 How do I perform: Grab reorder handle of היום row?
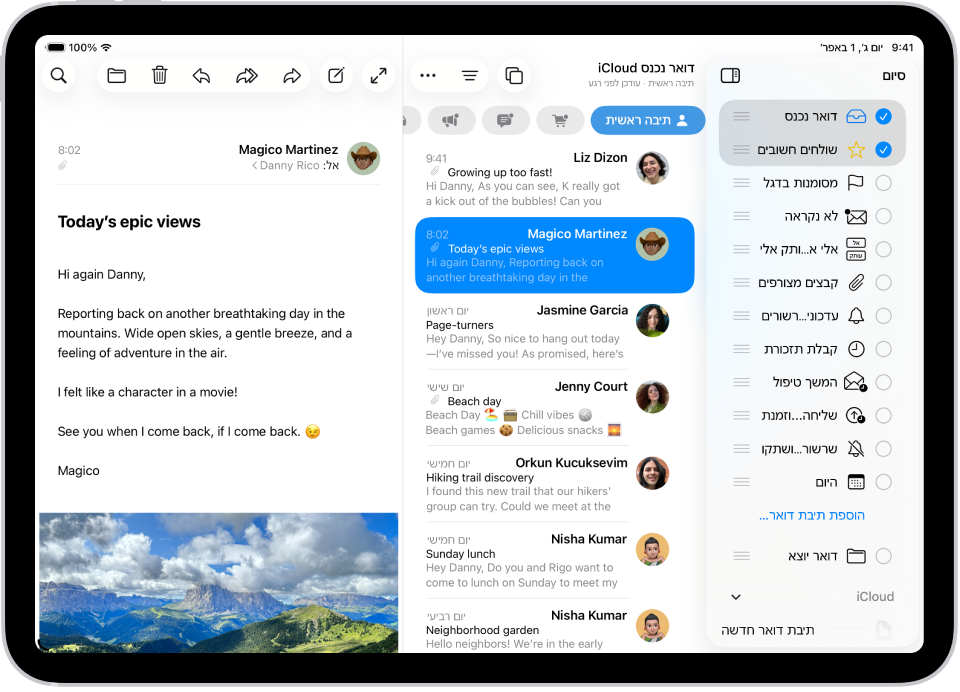point(741,482)
